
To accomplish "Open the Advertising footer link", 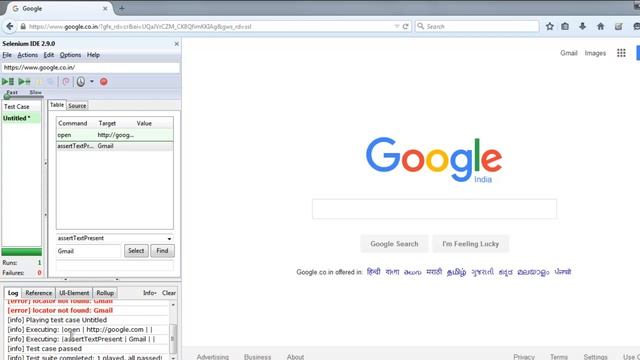I will [x=213, y=357].
